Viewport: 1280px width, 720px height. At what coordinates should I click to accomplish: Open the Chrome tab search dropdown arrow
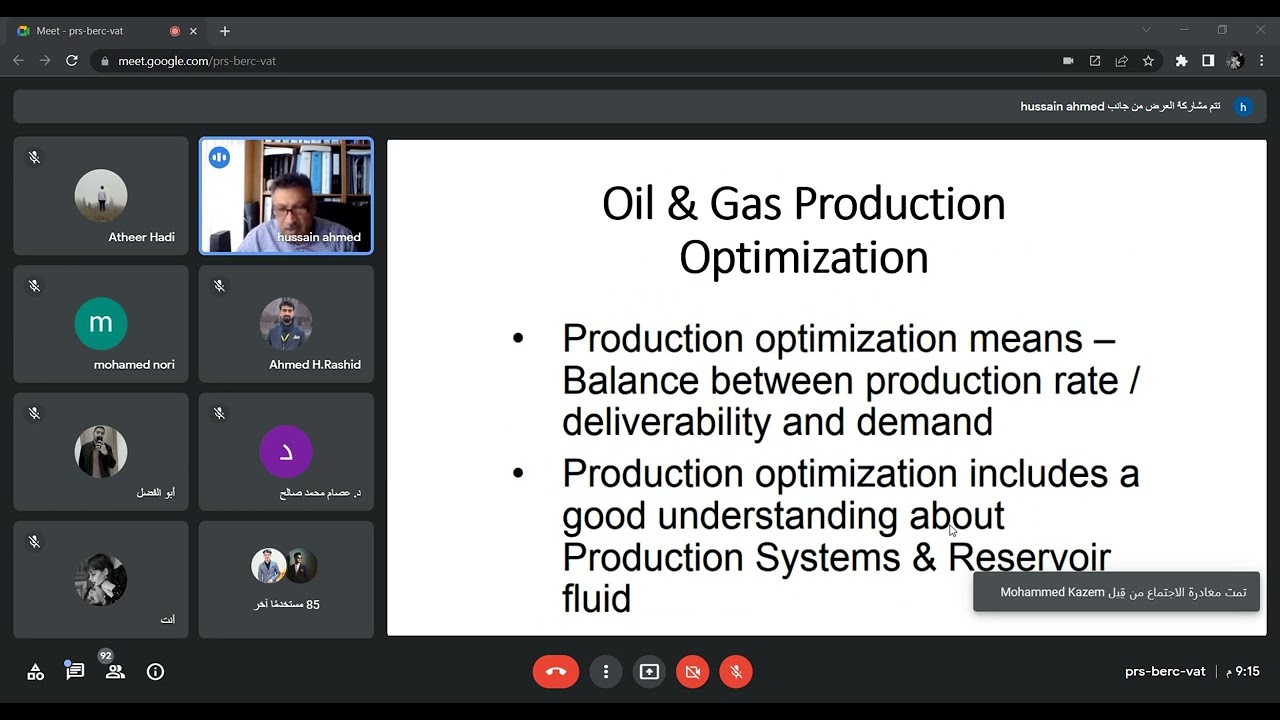click(x=1146, y=30)
